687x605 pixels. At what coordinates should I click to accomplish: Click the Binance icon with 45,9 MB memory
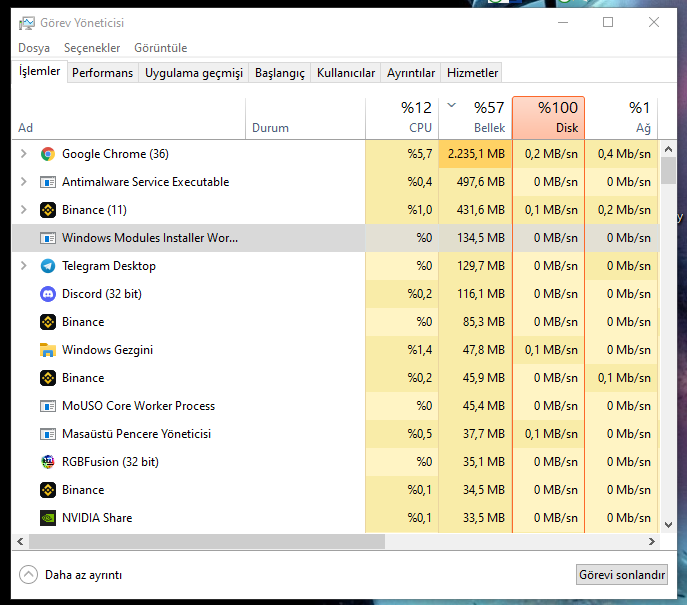[48, 378]
